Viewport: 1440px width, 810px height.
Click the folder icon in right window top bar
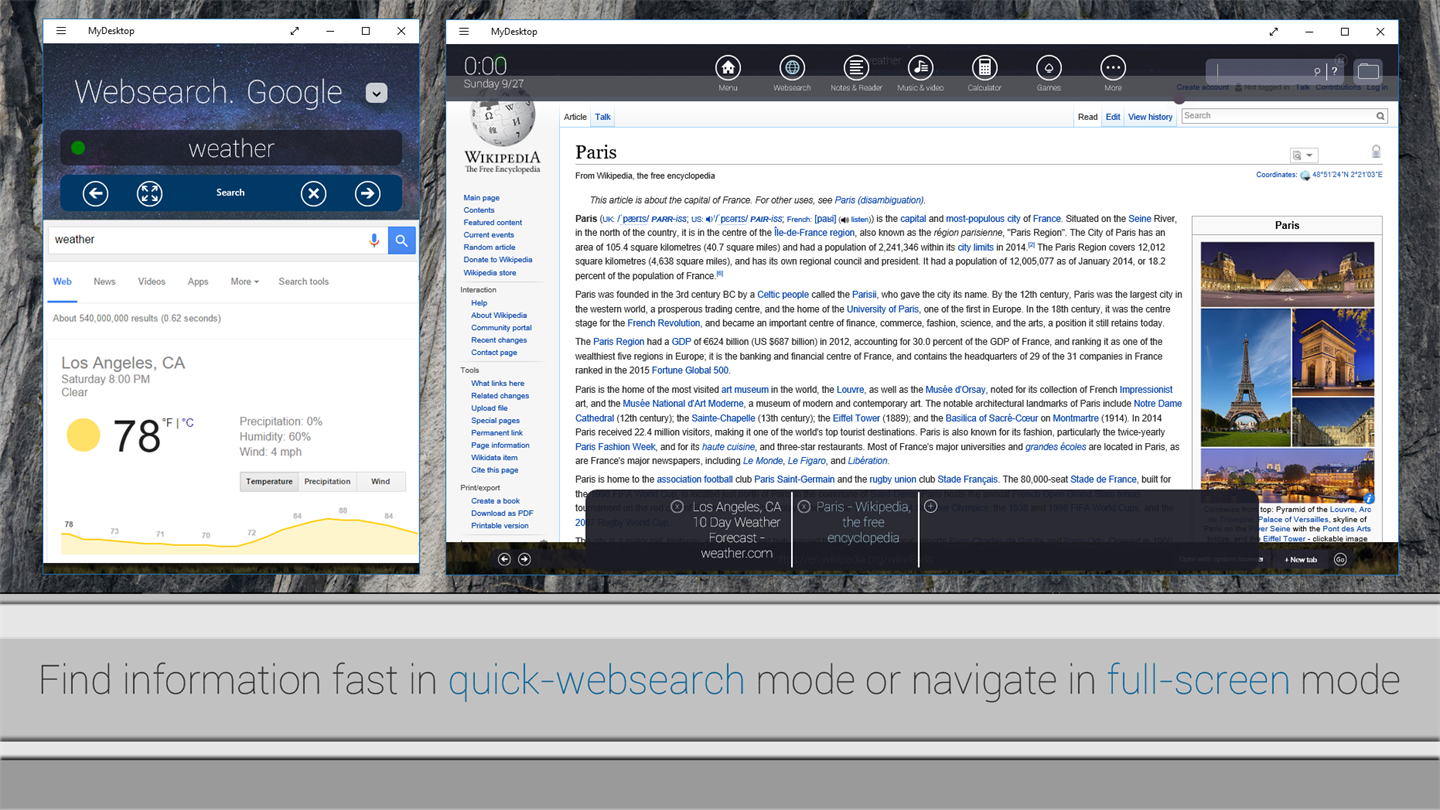(1368, 71)
